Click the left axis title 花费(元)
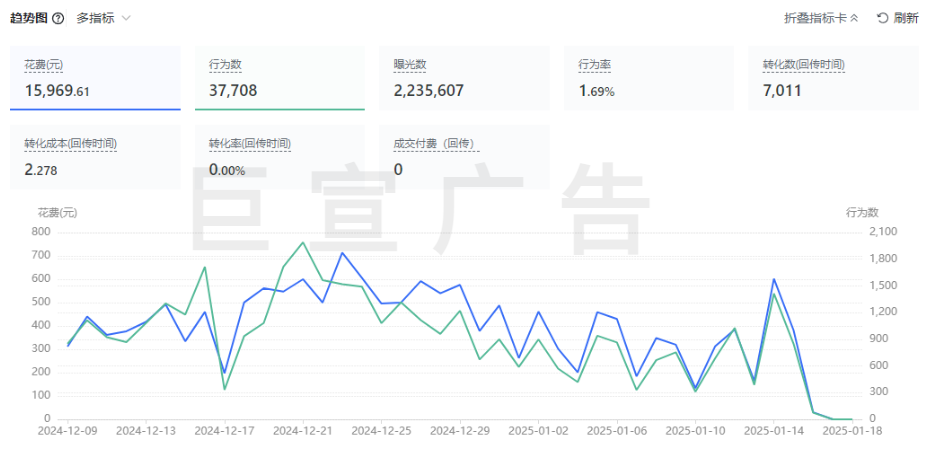 click(58, 212)
